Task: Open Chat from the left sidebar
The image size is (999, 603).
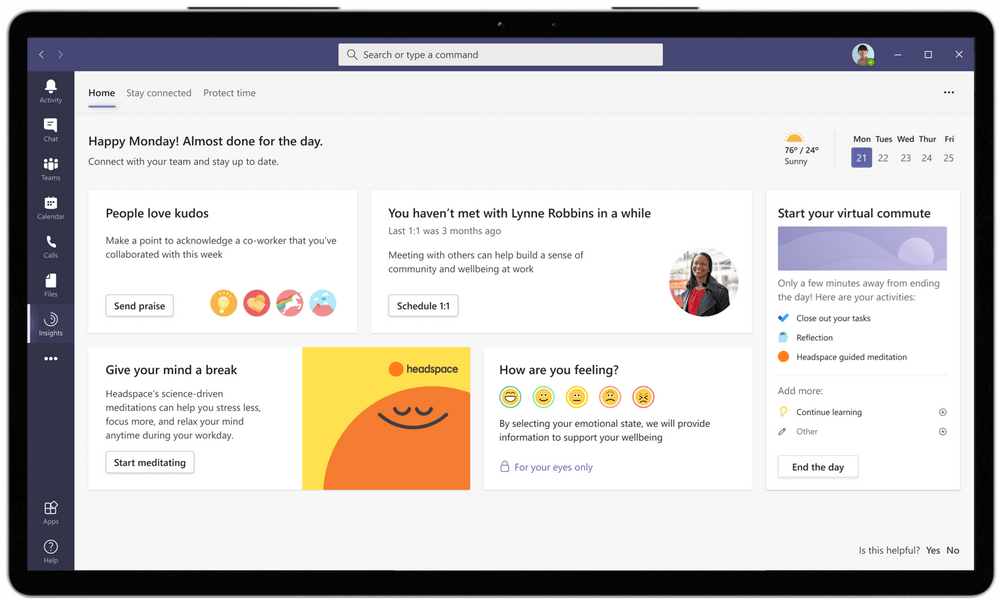Action: coord(50,129)
